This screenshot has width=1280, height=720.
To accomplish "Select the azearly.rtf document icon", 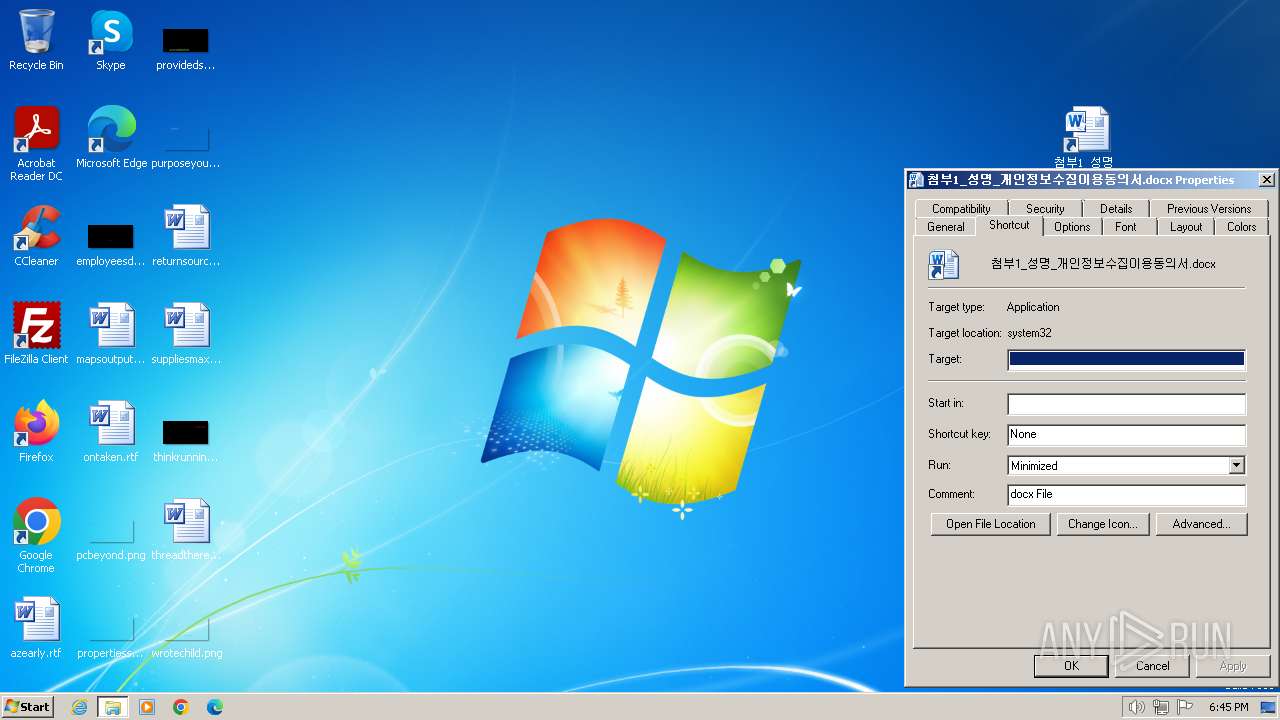I will coord(36,628).
